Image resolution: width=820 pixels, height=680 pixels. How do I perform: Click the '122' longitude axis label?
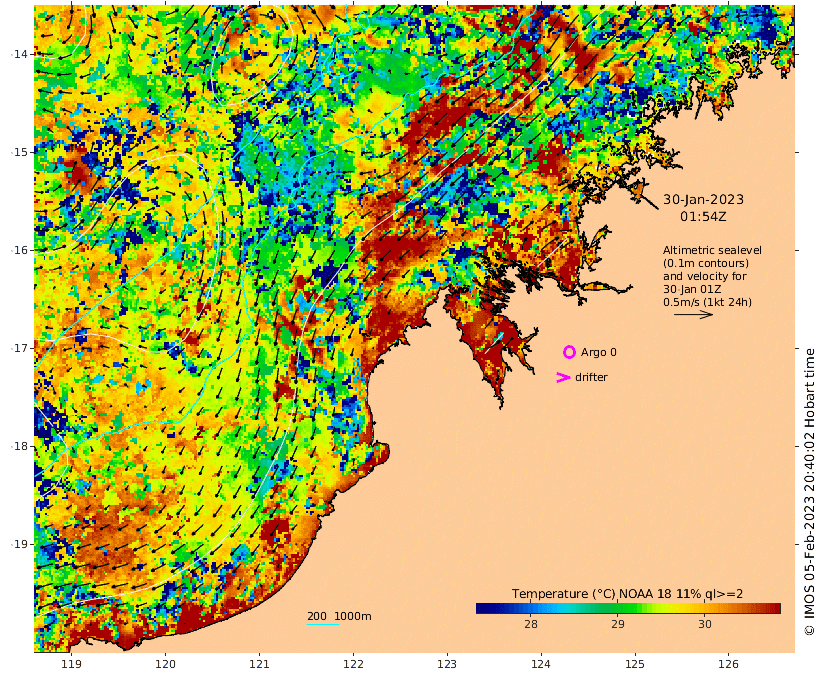[x=354, y=664]
